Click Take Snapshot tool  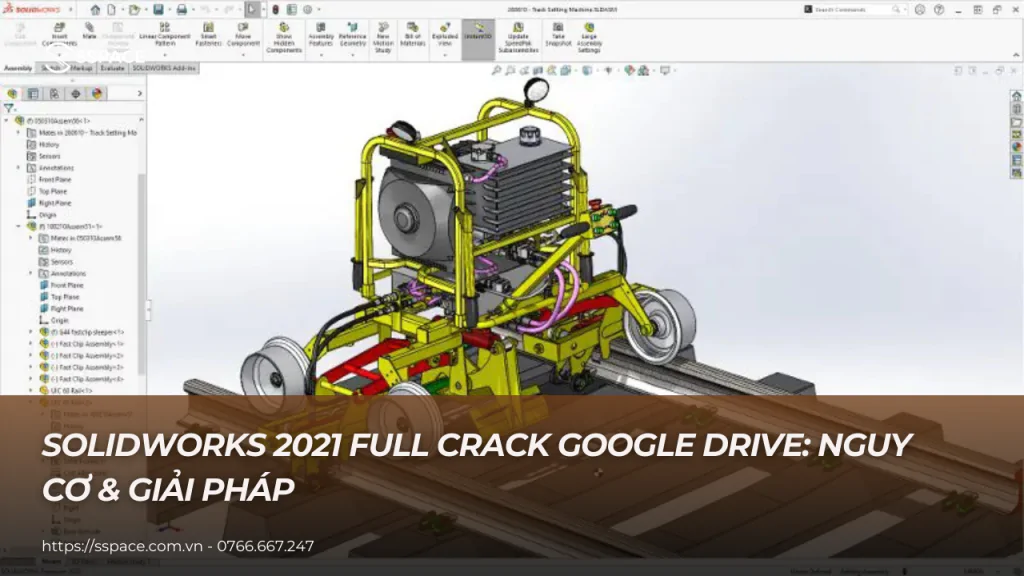(558, 35)
